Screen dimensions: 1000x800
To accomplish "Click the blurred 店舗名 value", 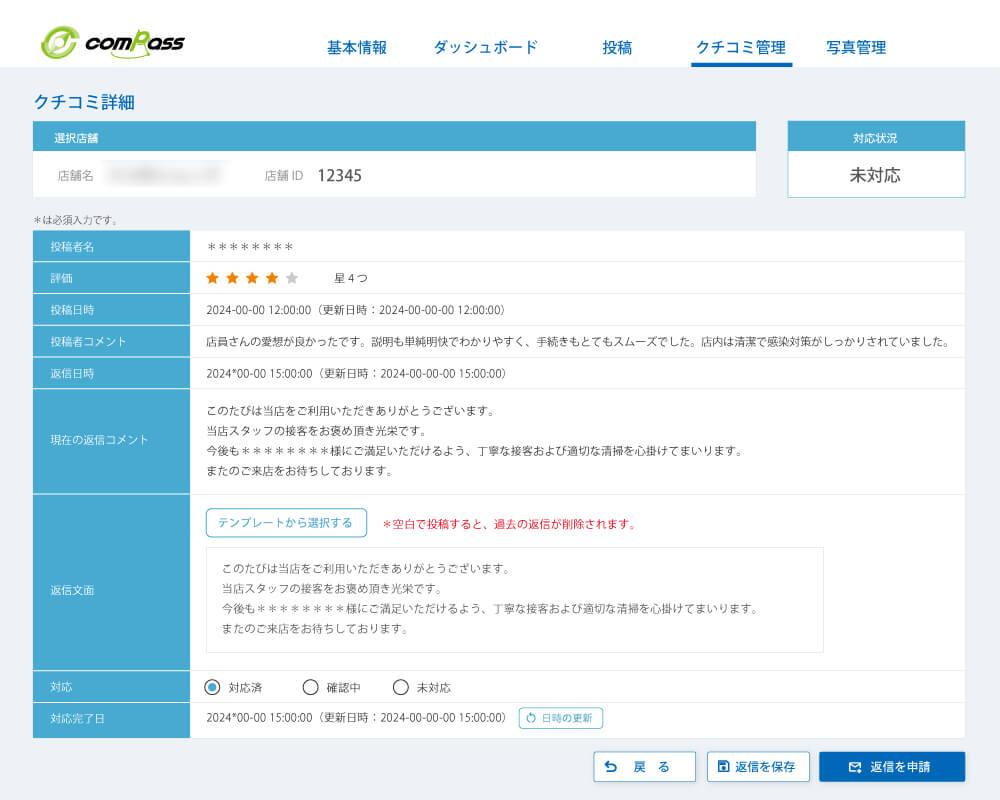I will point(165,174).
